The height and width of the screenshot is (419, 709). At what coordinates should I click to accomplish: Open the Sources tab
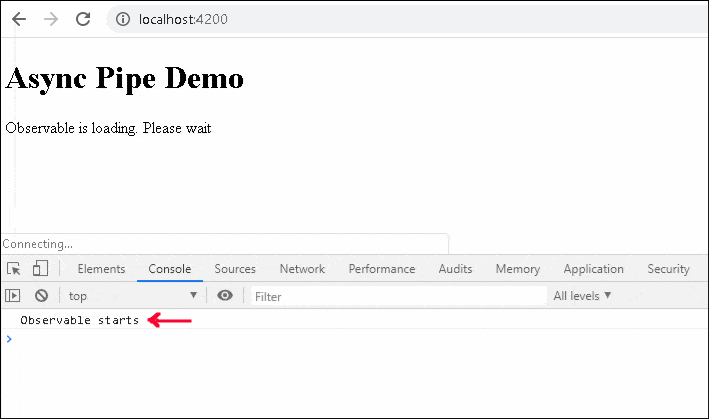tap(235, 269)
